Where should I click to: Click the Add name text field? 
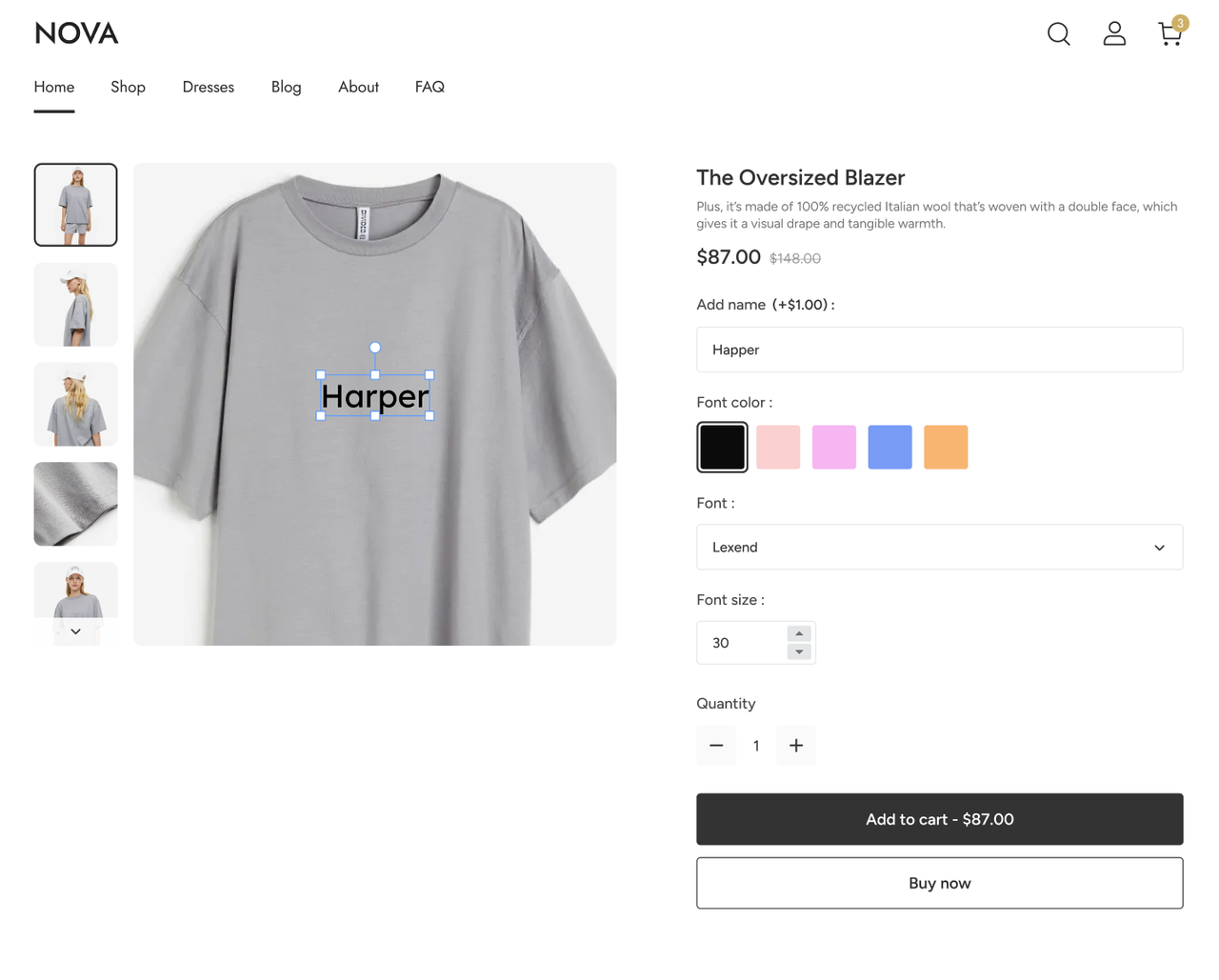pyautogui.click(x=939, y=350)
